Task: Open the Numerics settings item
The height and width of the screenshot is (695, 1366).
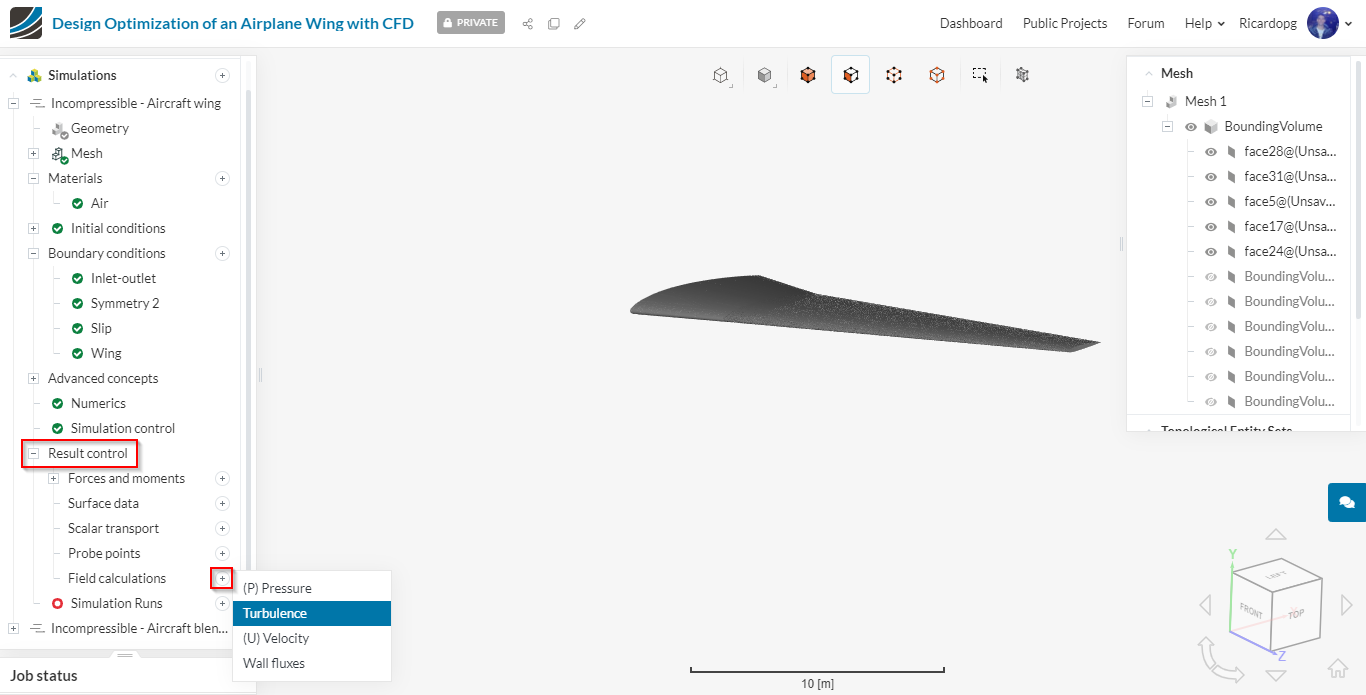Action: (98, 403)
